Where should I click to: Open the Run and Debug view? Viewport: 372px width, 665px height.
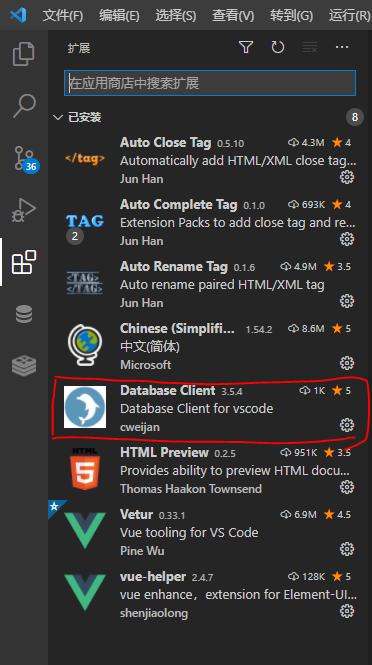(24, 210)
